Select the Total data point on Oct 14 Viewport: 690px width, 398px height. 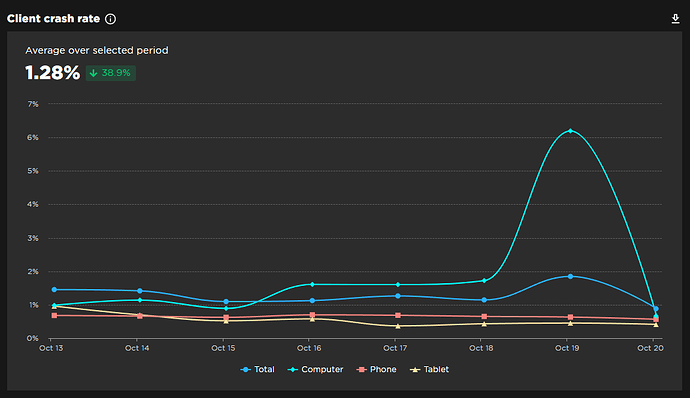point(139,291)
